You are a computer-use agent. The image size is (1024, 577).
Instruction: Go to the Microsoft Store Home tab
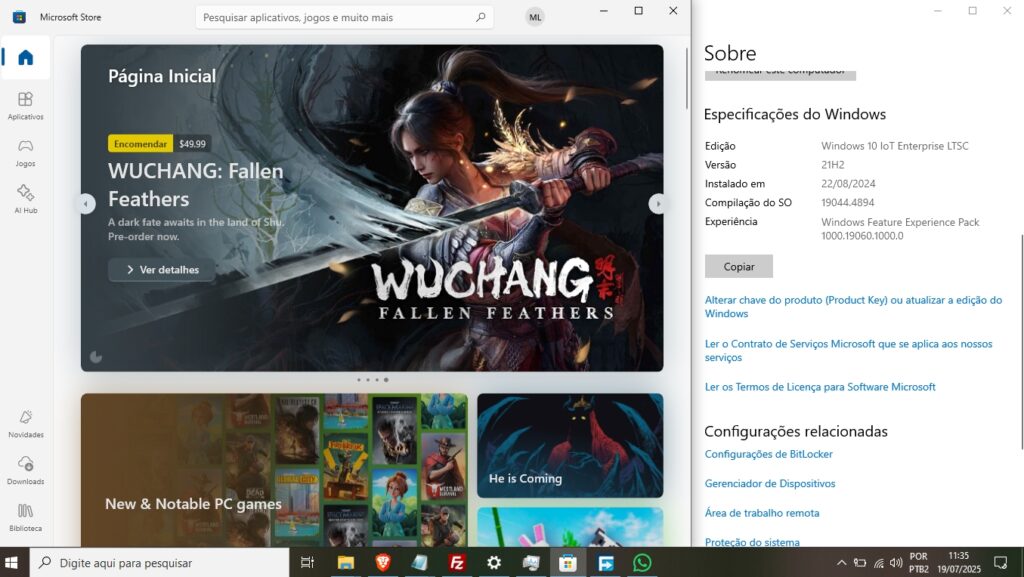[x=25, y=57]
